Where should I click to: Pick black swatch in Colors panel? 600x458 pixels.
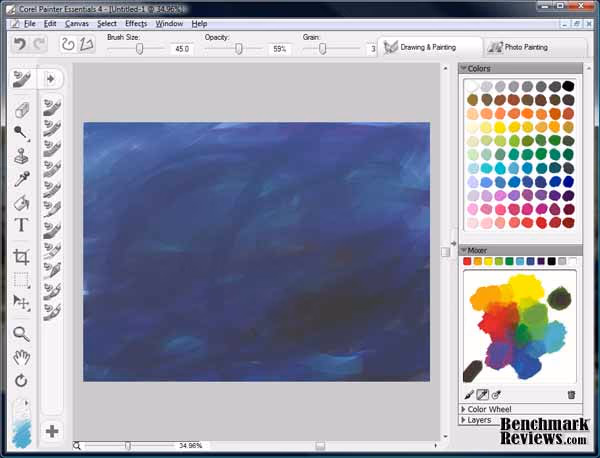568,86
